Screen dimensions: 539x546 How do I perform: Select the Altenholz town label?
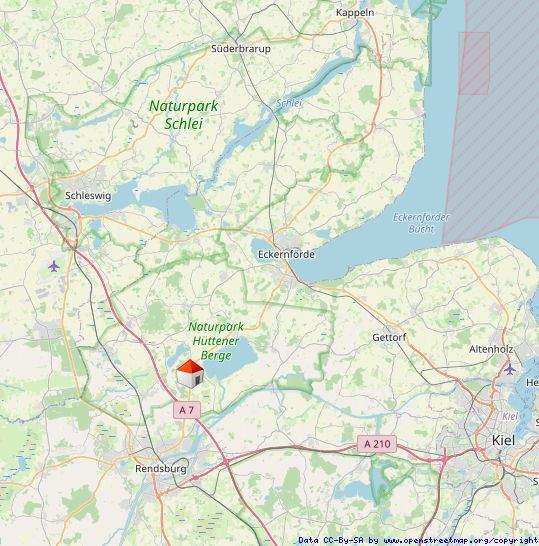491,349
